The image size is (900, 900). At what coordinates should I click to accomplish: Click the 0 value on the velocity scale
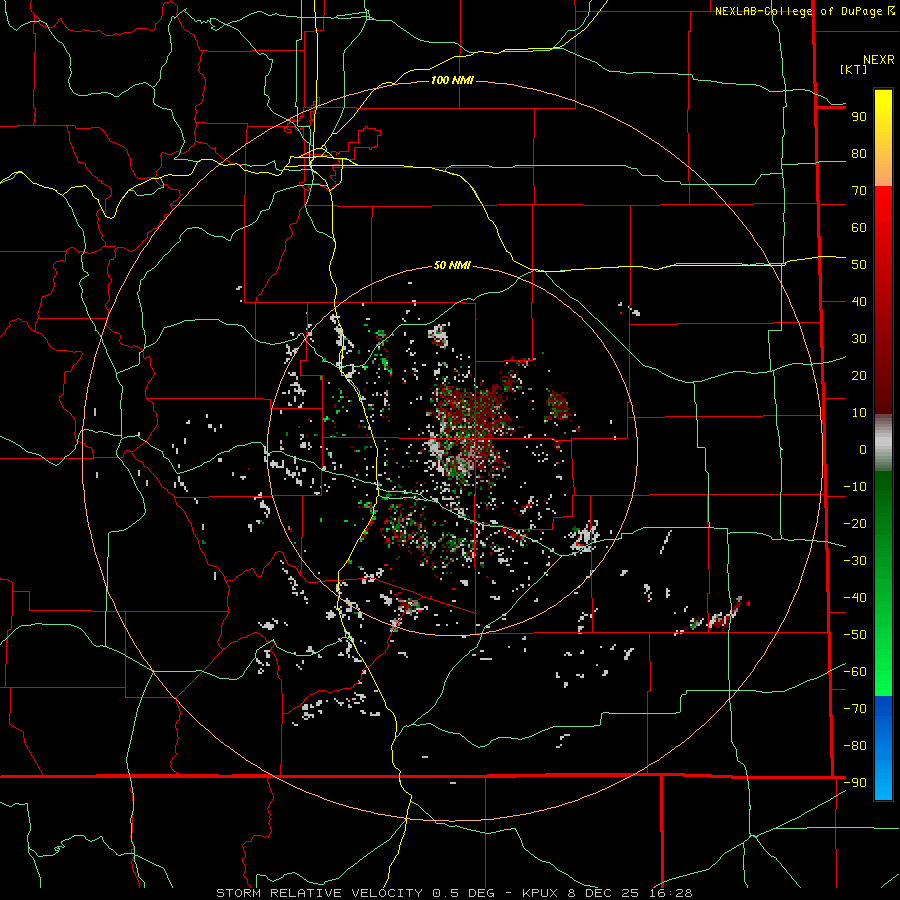(863, 450)
